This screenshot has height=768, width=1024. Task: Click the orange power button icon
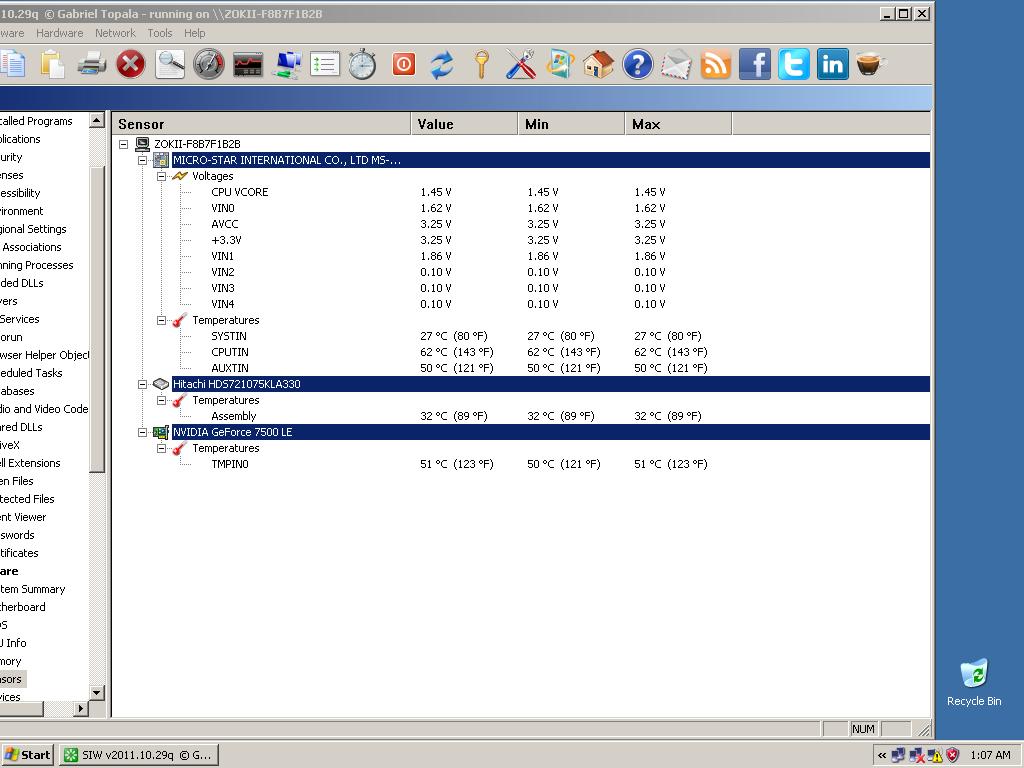tap(404, 64)
